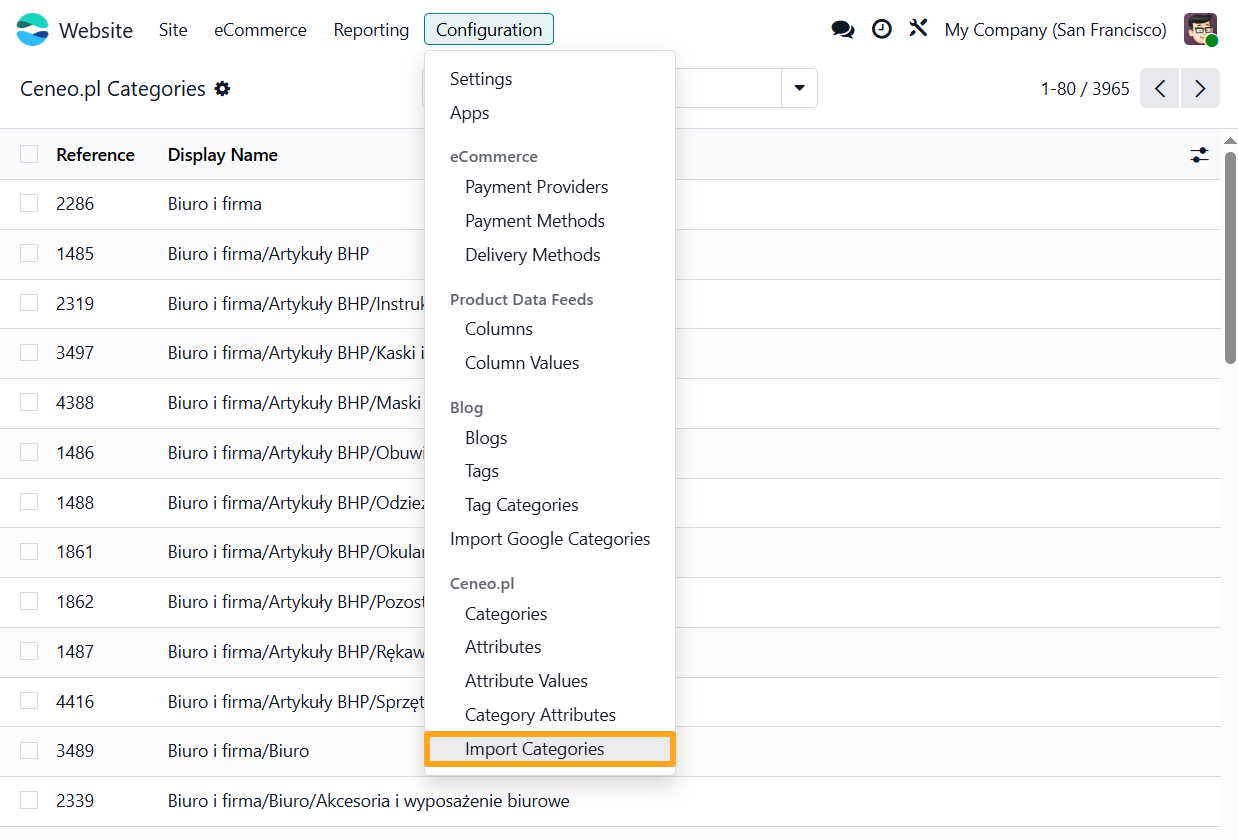Open Ceneo.pl Categories menu entry

(x=506, y=614)
